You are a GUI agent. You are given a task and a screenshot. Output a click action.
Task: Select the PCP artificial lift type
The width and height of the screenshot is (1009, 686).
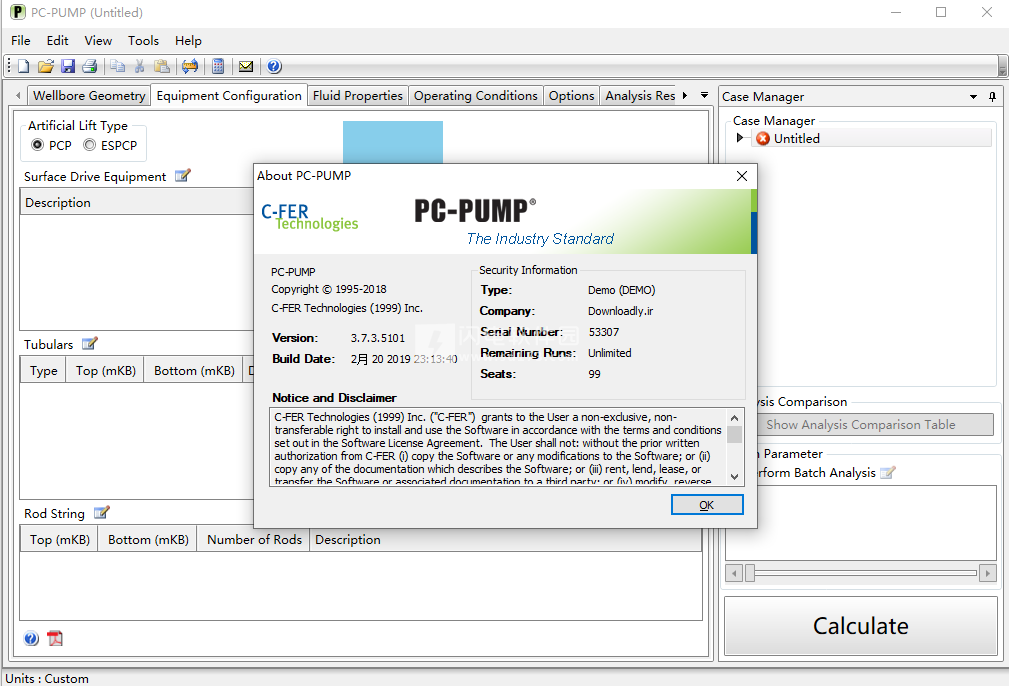[37, 145]
